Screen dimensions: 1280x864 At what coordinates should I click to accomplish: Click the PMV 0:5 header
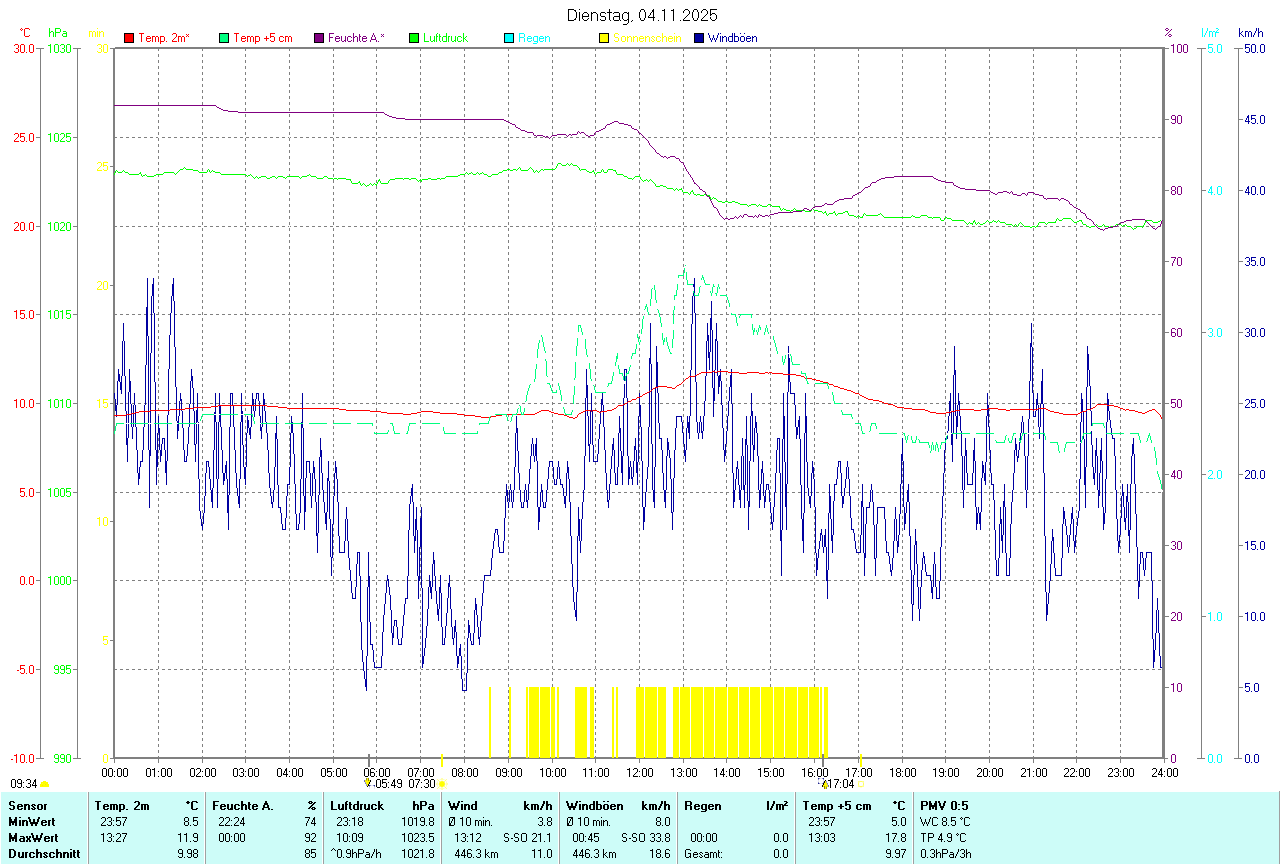pyautogui.click(x=943, y=806)
